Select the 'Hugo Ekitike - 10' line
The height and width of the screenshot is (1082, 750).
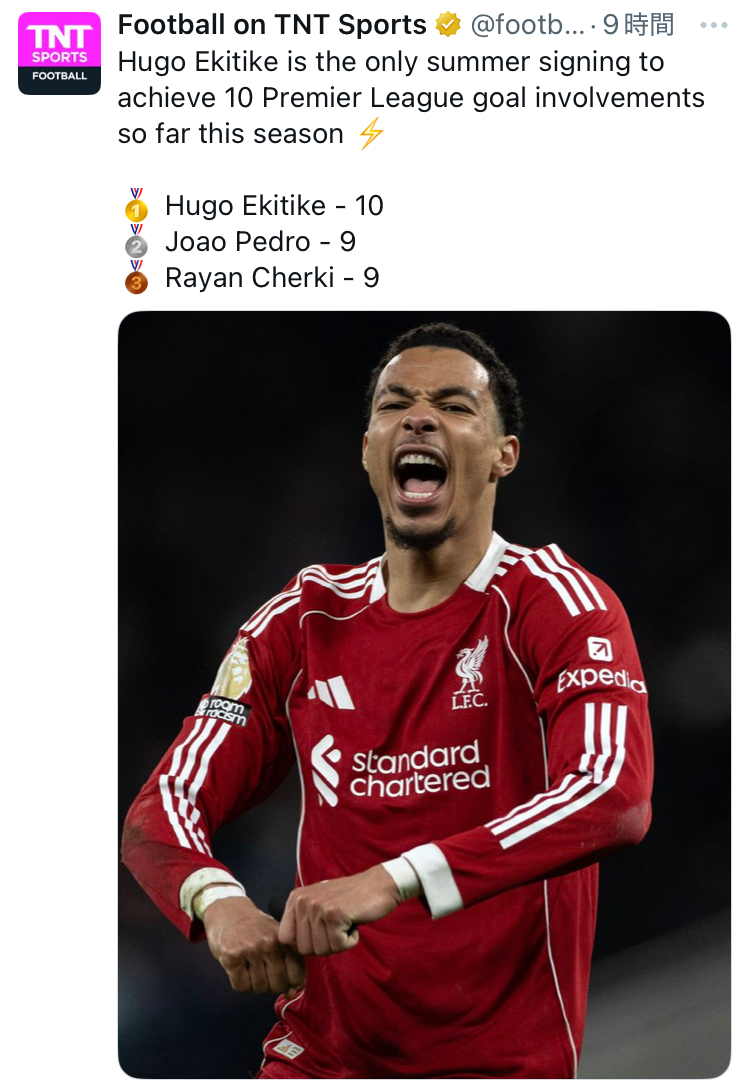274,206
